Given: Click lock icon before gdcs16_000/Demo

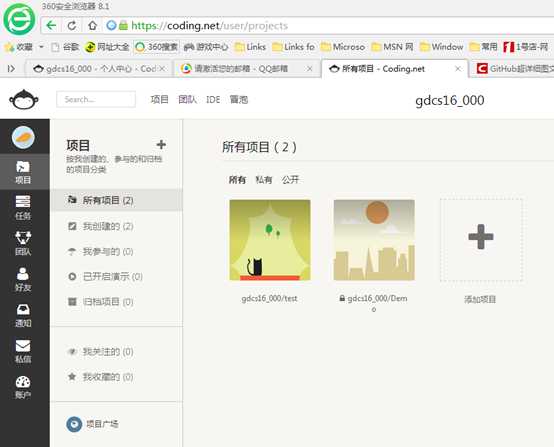Looking at the screenshot, I should (342, 298).
